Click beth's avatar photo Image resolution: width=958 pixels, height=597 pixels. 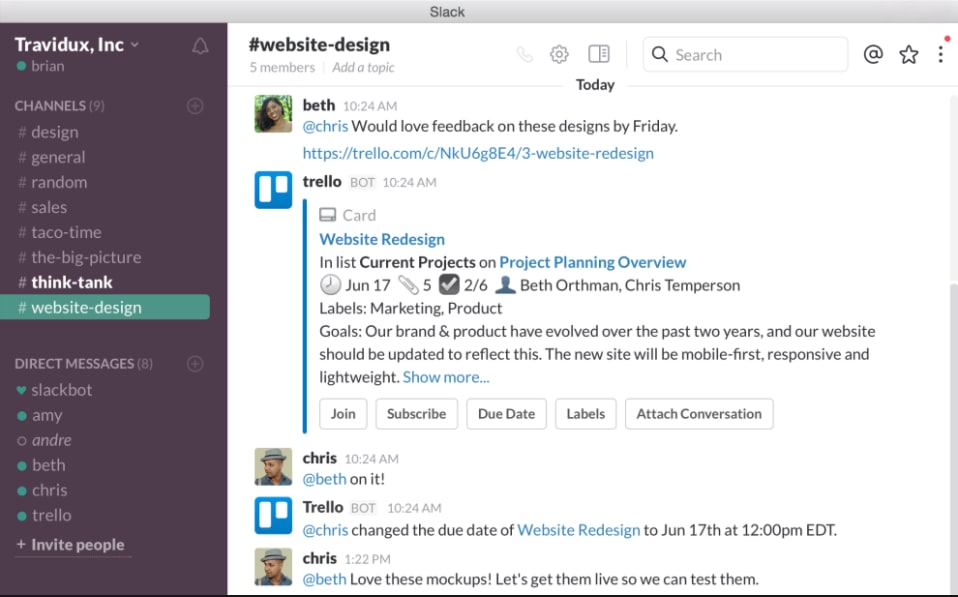click(273, 114)
